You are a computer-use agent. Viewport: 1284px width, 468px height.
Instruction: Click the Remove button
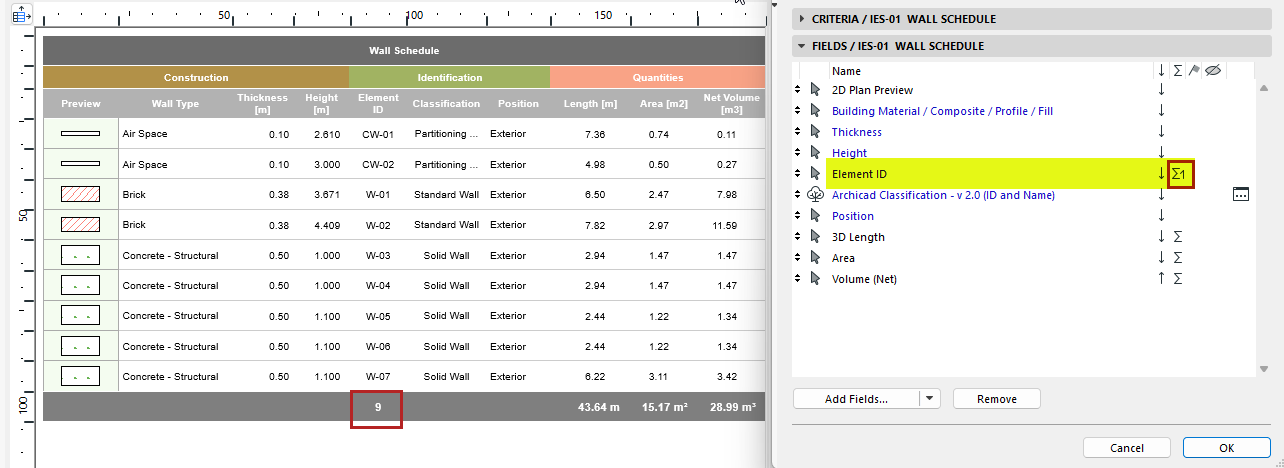pyautogui.click(x=997, y=399)
